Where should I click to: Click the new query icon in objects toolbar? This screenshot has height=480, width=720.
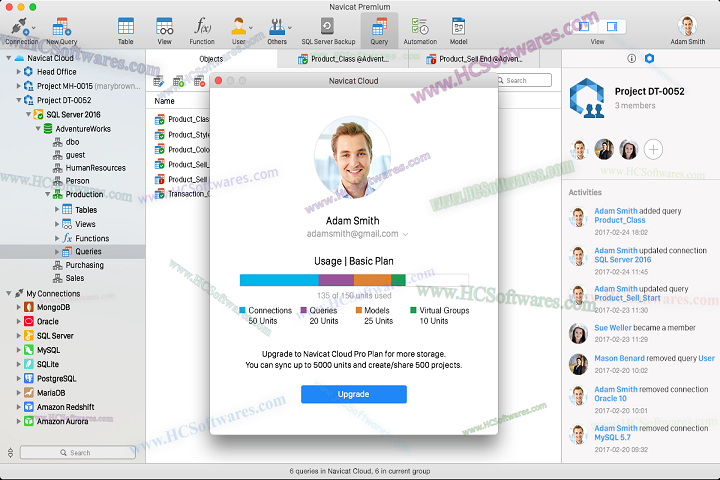[x=179, y=82]
